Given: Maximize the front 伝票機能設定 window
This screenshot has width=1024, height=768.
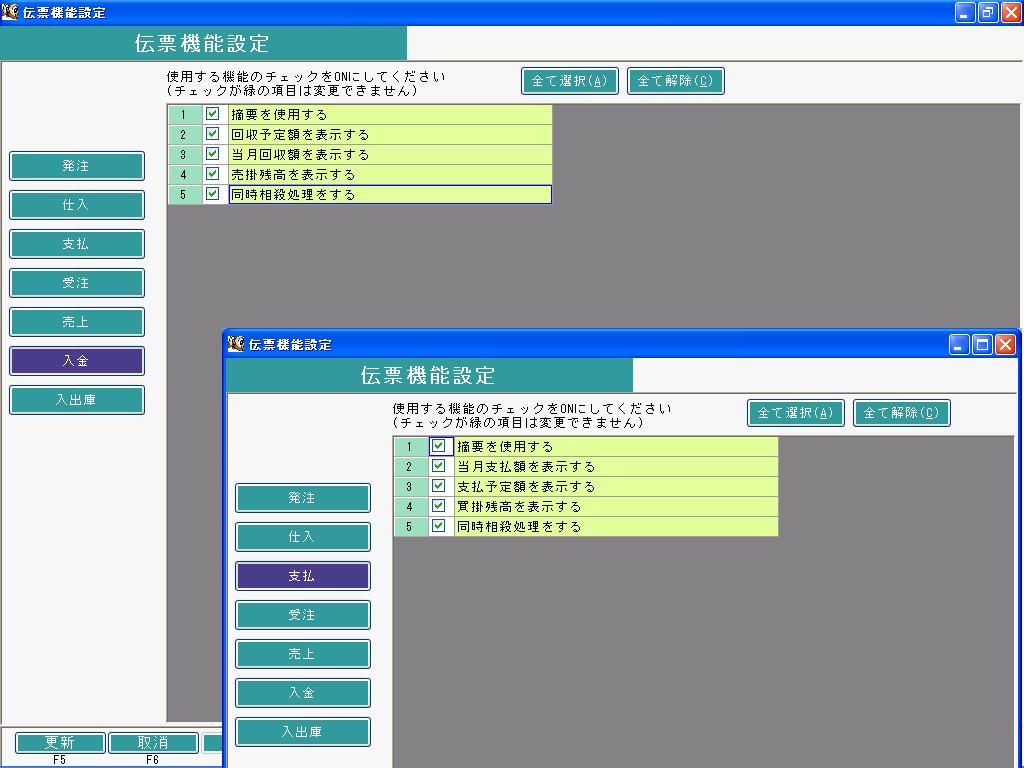Looking at the screenshot, I should point(982,344).
